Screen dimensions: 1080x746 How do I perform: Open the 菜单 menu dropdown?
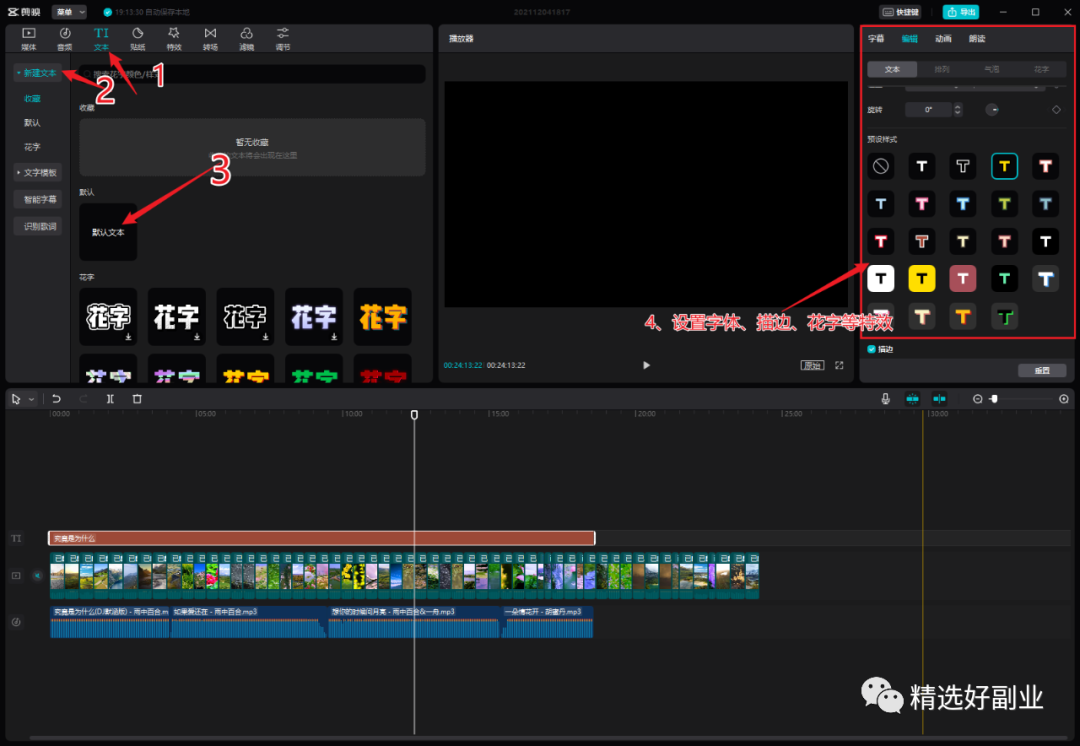coord(69,12)
